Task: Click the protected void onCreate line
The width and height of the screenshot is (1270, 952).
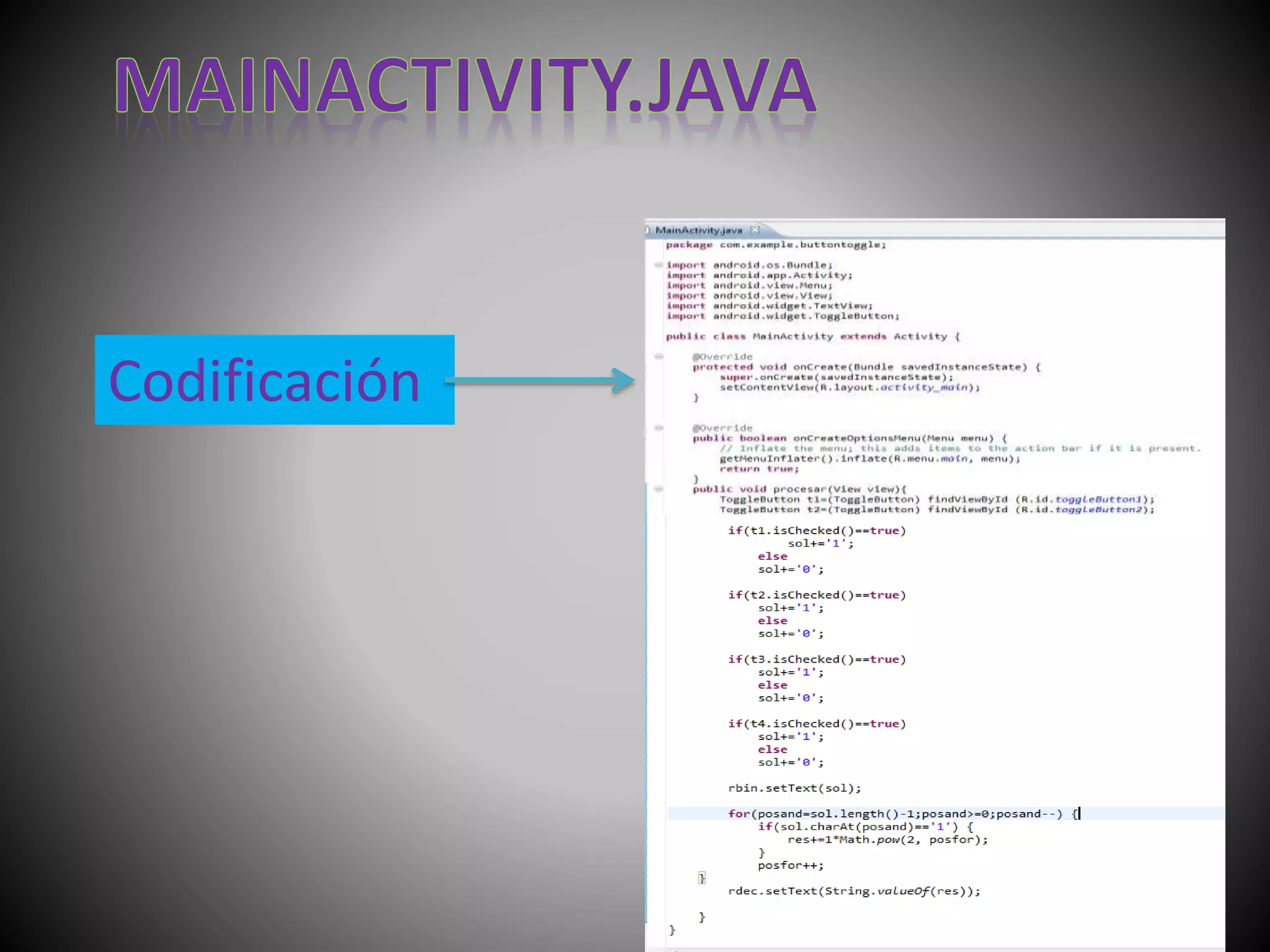Action: pos(867,367)
